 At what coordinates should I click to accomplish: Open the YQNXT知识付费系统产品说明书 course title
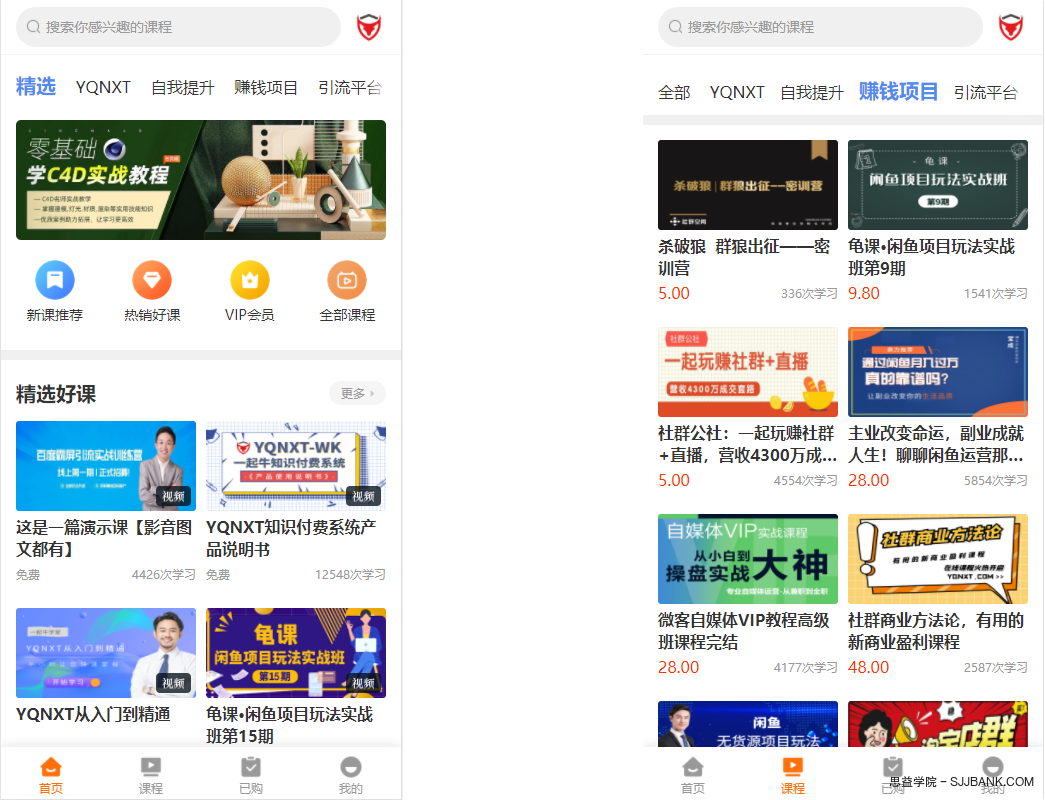[x=291, y=538]
